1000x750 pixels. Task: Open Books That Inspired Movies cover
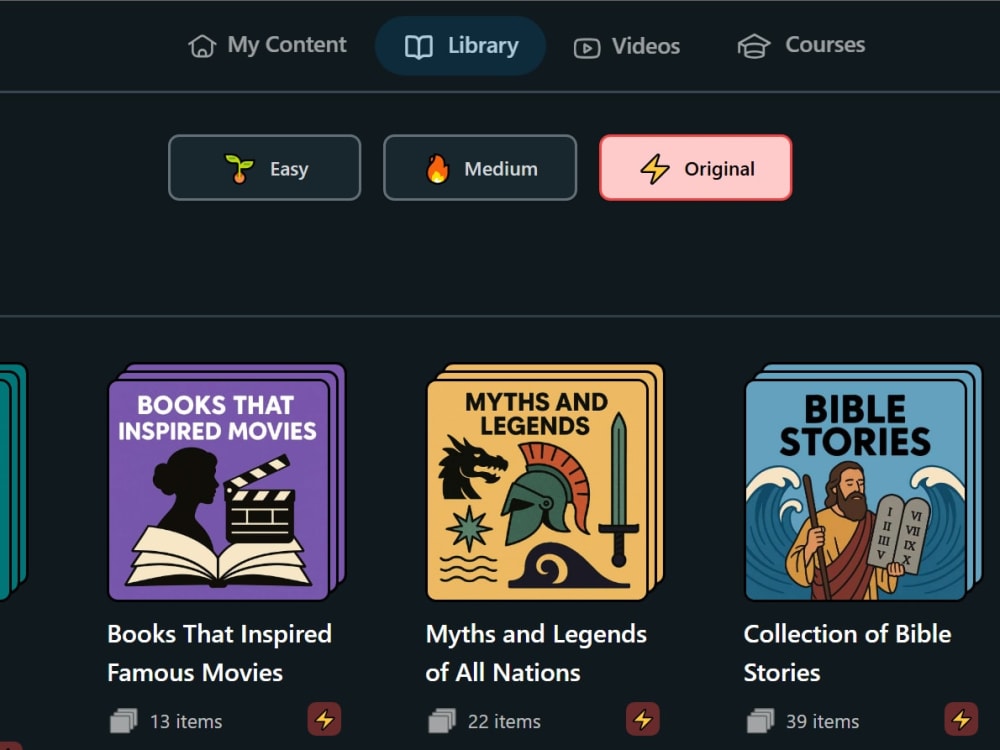click(x=226, y=482)
